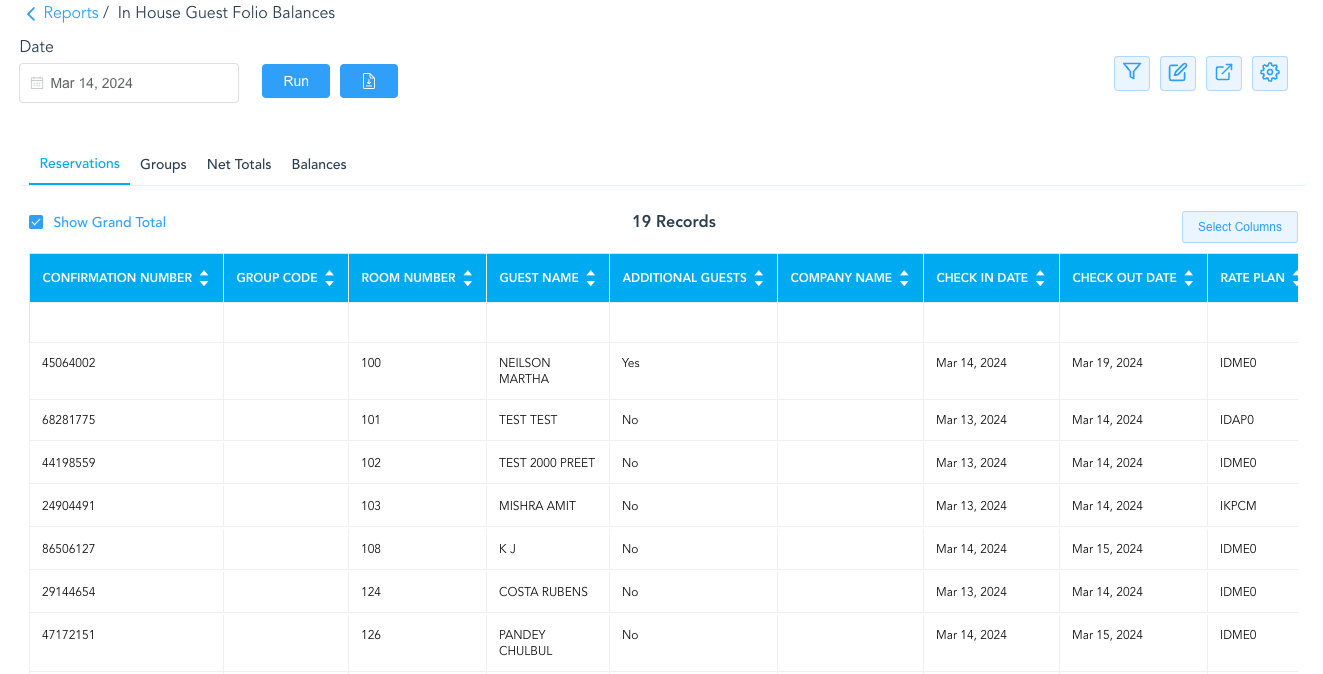Click the edit pencil icon button
Screen dimensions: 1323x674
(1178, 73)
